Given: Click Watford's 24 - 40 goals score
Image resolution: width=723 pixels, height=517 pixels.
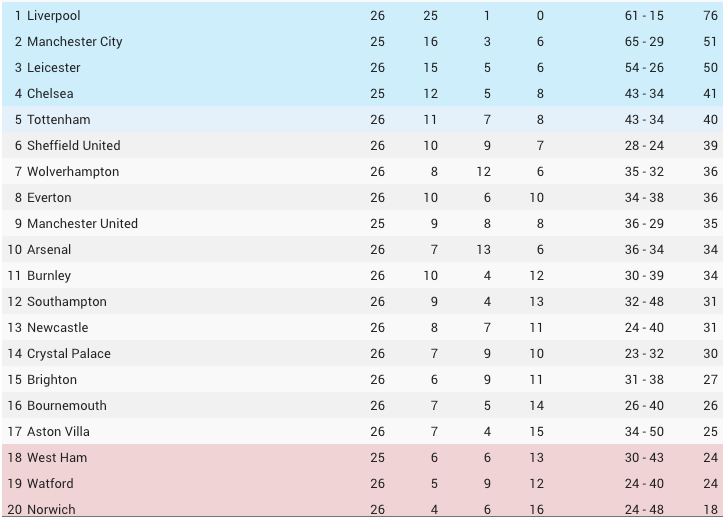Looking at the screenshot, I should click(643, 484).
